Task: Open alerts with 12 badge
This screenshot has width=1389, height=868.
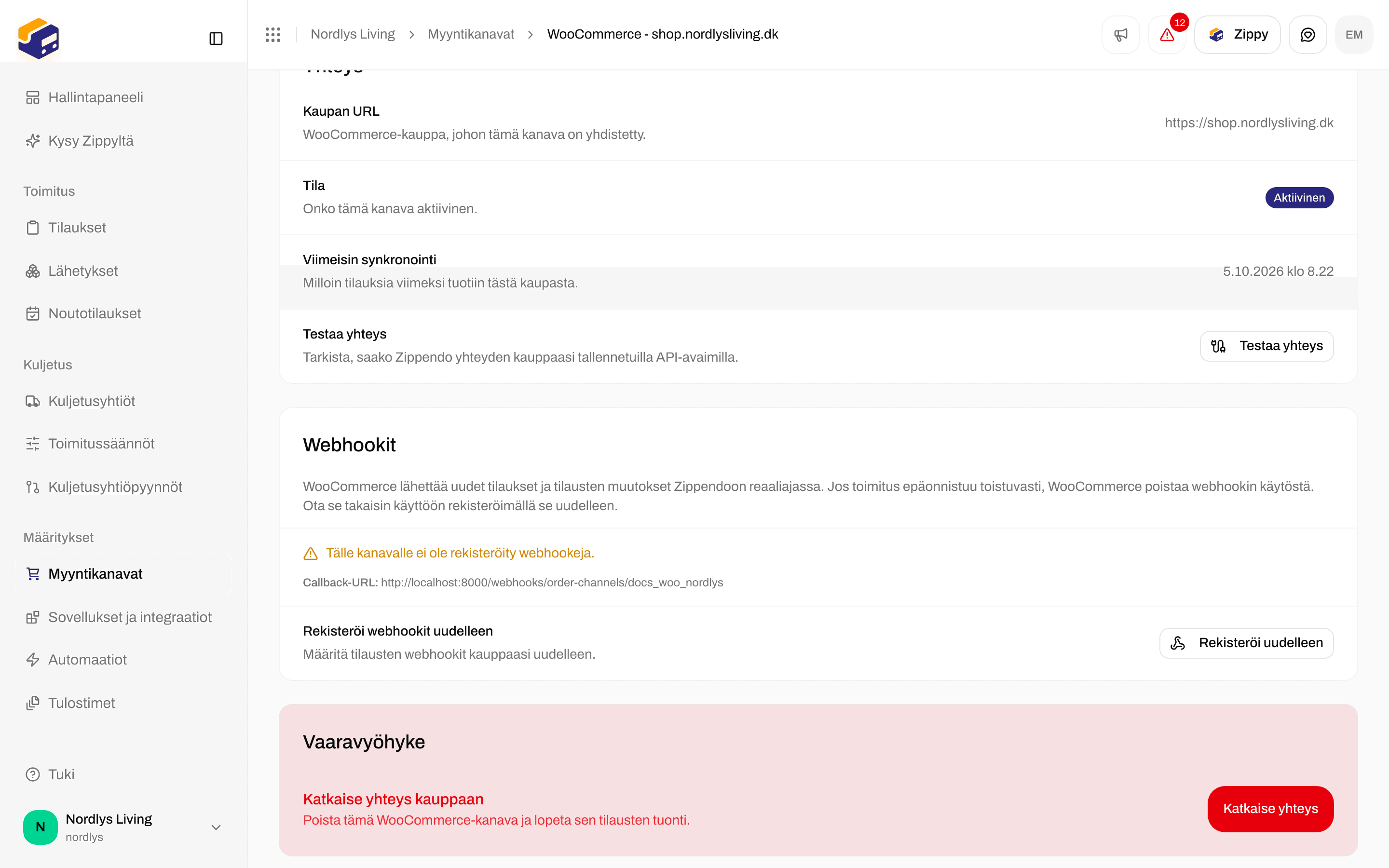Action: pyautogui.click(x=1167, y=34)
